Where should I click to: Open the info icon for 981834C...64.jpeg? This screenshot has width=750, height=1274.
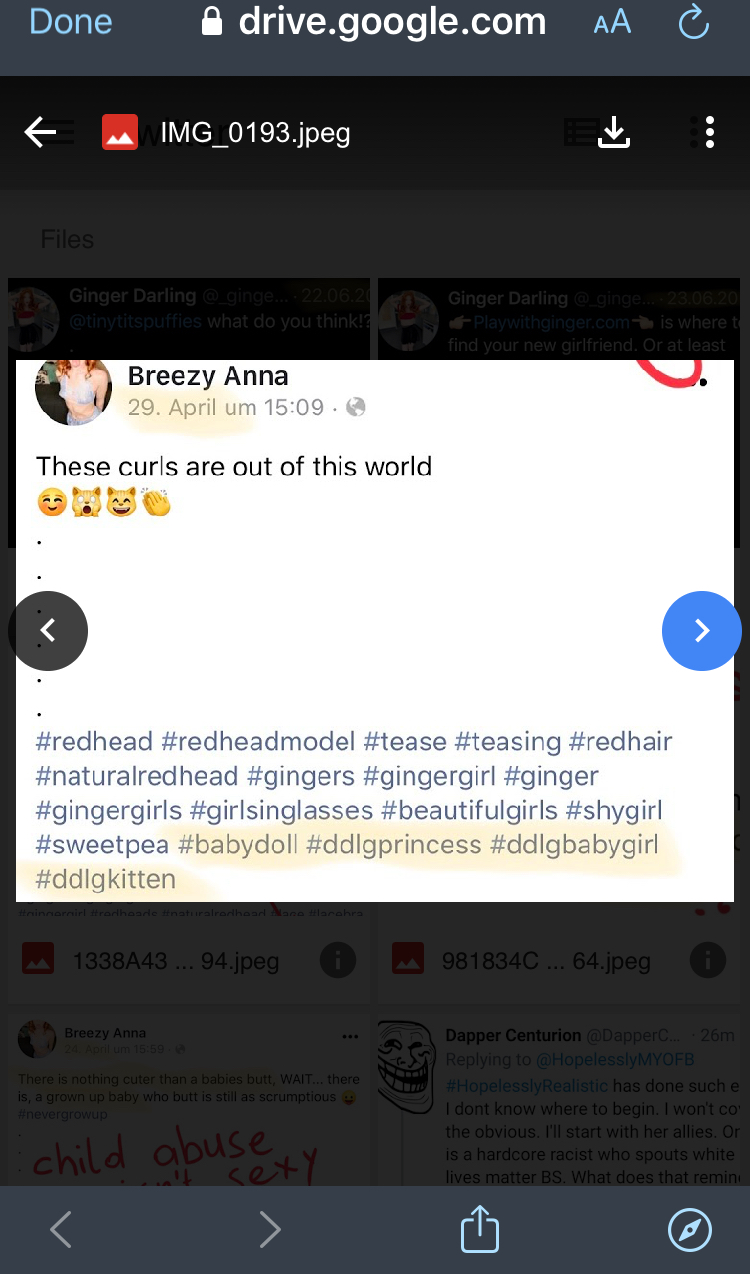pyautogui.click(x=708, y=961)
